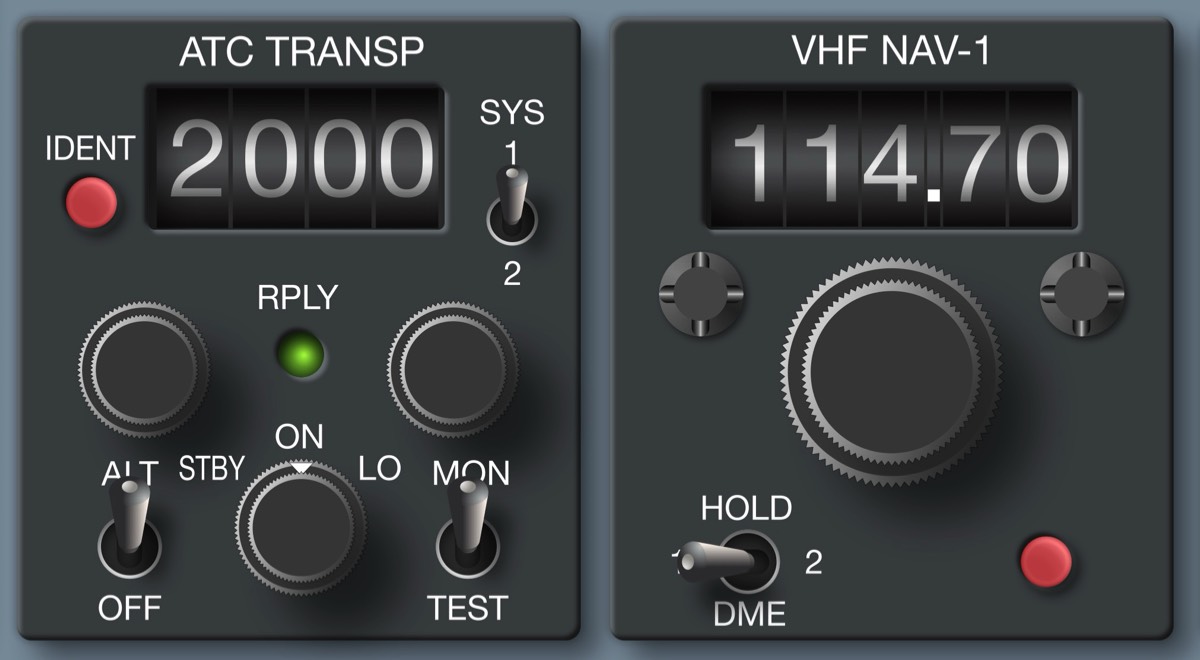Select the STBY position label
This screenshot has height=660, width=1200.
[x=211, y=467]
